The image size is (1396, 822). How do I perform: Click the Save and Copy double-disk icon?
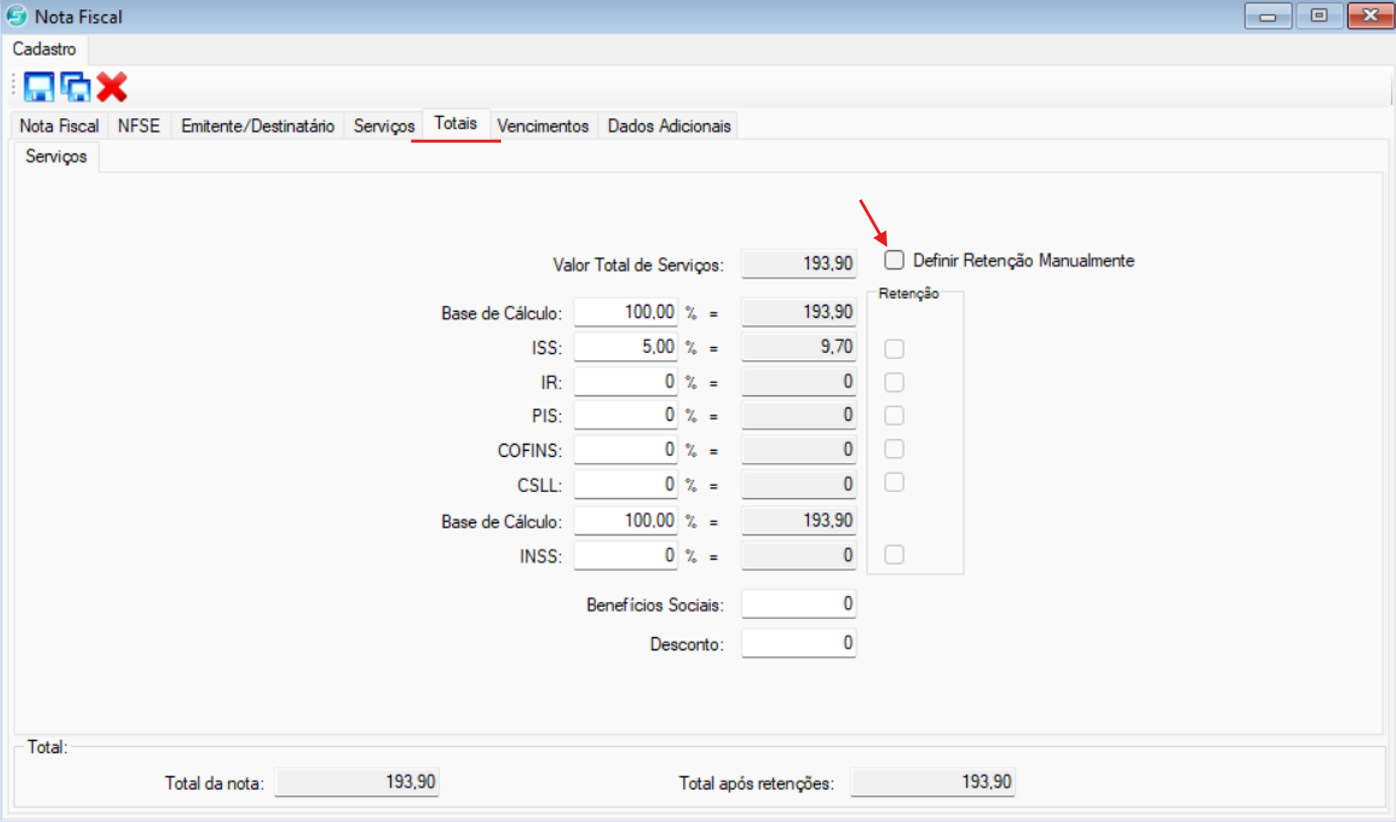(x=75, y=87)
